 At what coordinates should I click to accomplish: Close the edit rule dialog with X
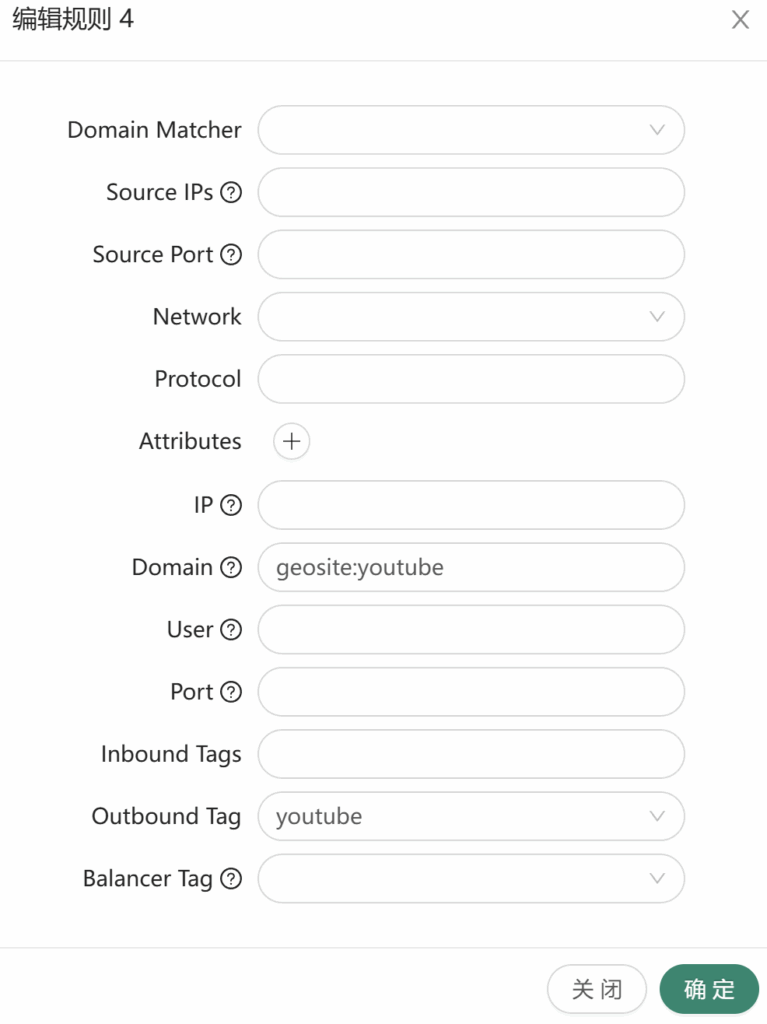740,20
